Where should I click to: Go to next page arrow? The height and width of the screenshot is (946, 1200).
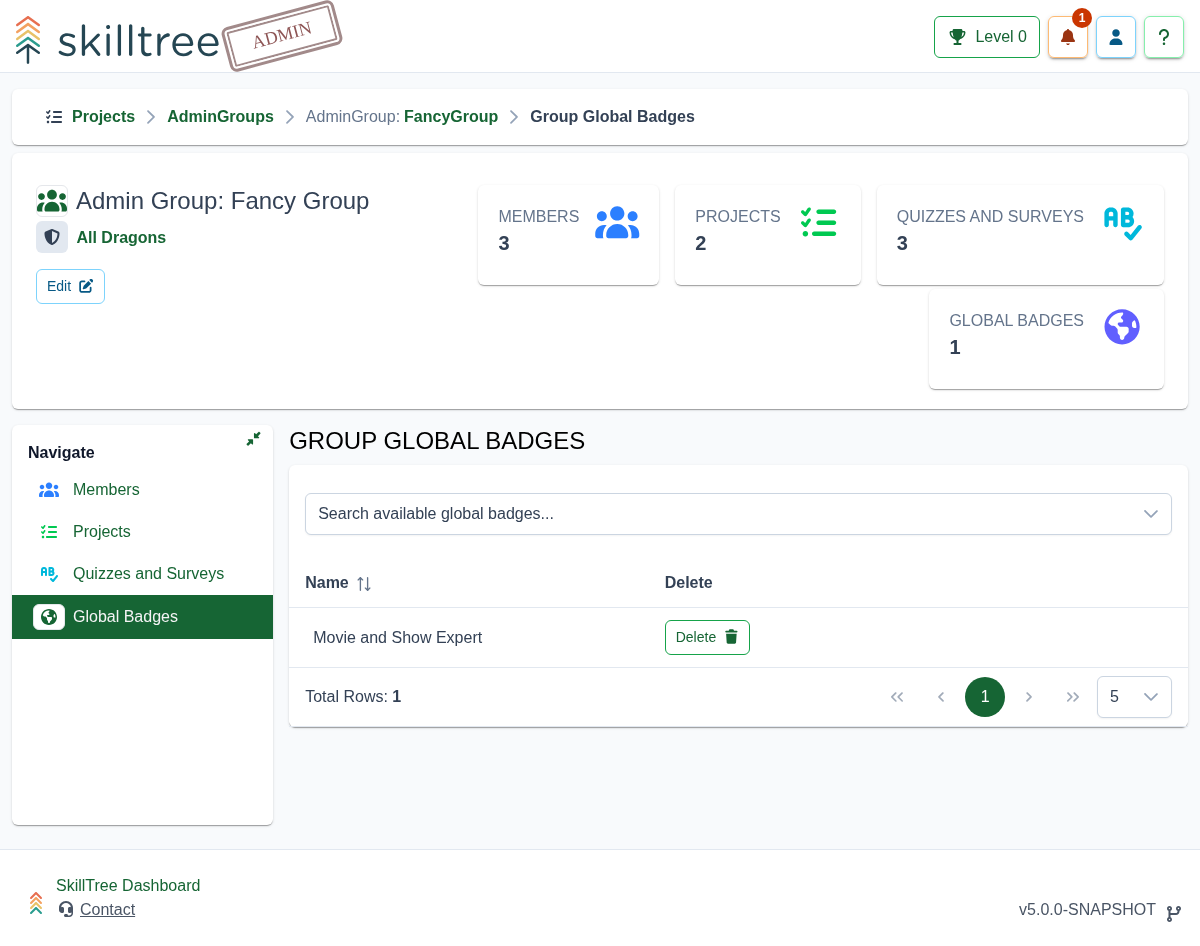click(x=1029, y=697)
